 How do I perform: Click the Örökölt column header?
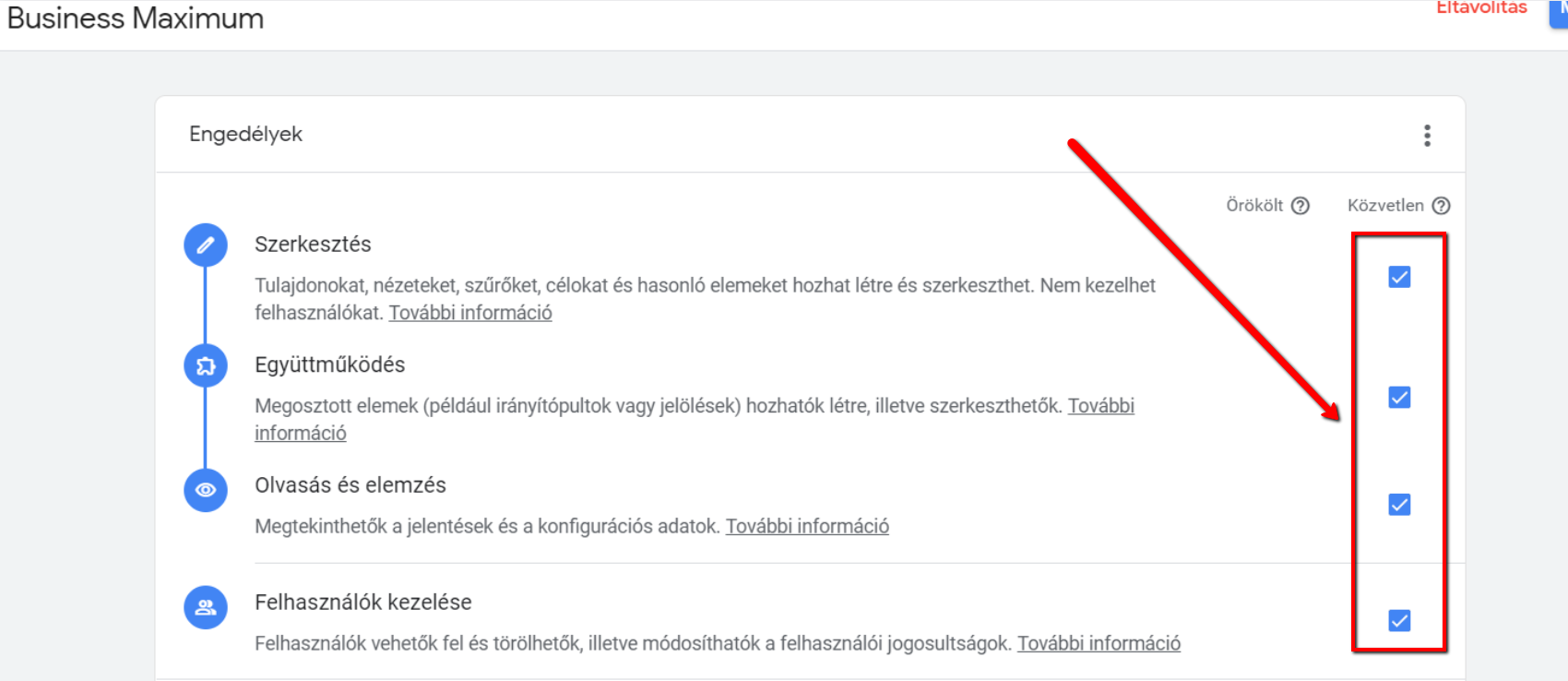point(1254,205)
